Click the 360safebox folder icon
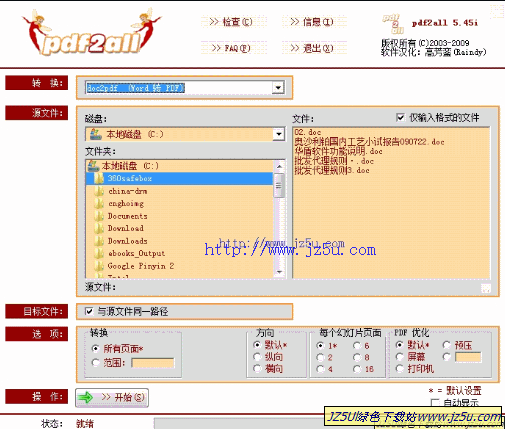This screenshot has width=505, height=429. click(x=99, y=178)
